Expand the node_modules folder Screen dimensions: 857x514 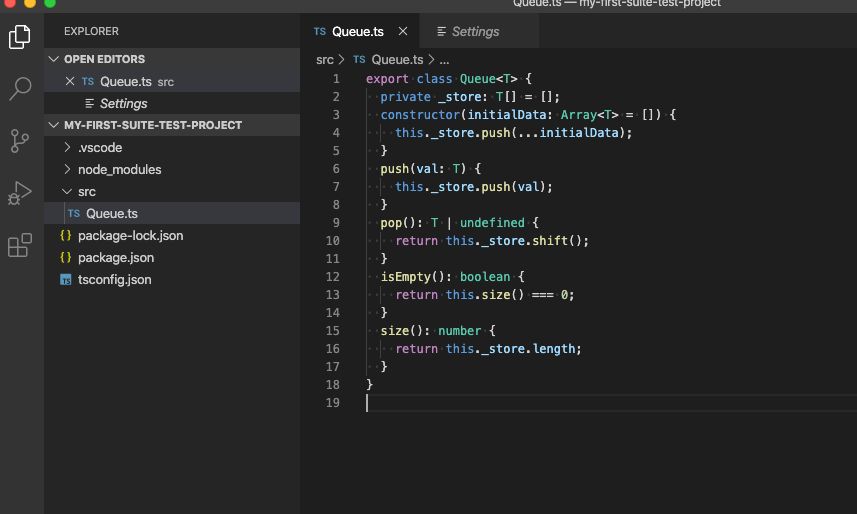pos(67,170)
